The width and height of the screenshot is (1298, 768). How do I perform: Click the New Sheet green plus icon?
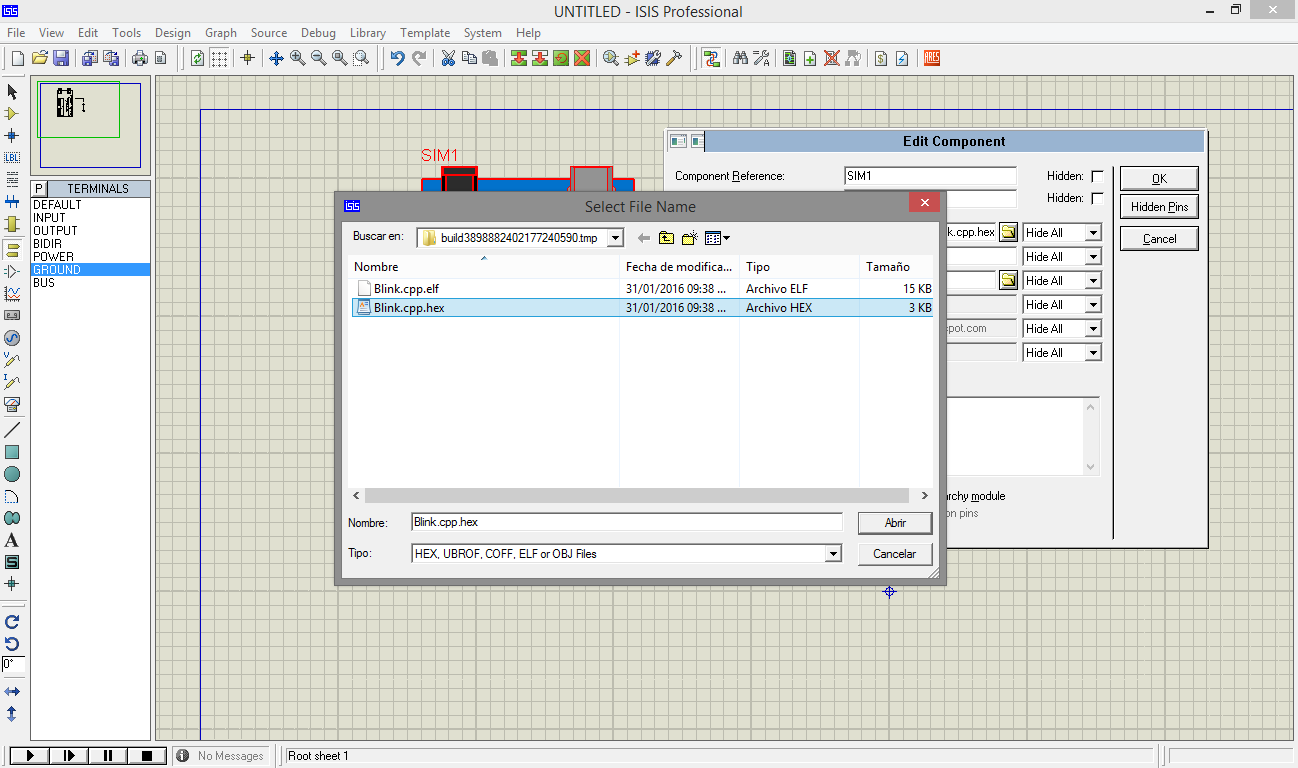[810, 58]
